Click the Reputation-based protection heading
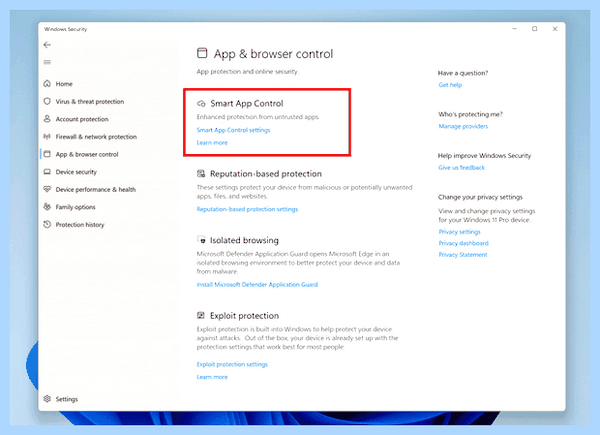The image size is (600, 435). (266, 174)
